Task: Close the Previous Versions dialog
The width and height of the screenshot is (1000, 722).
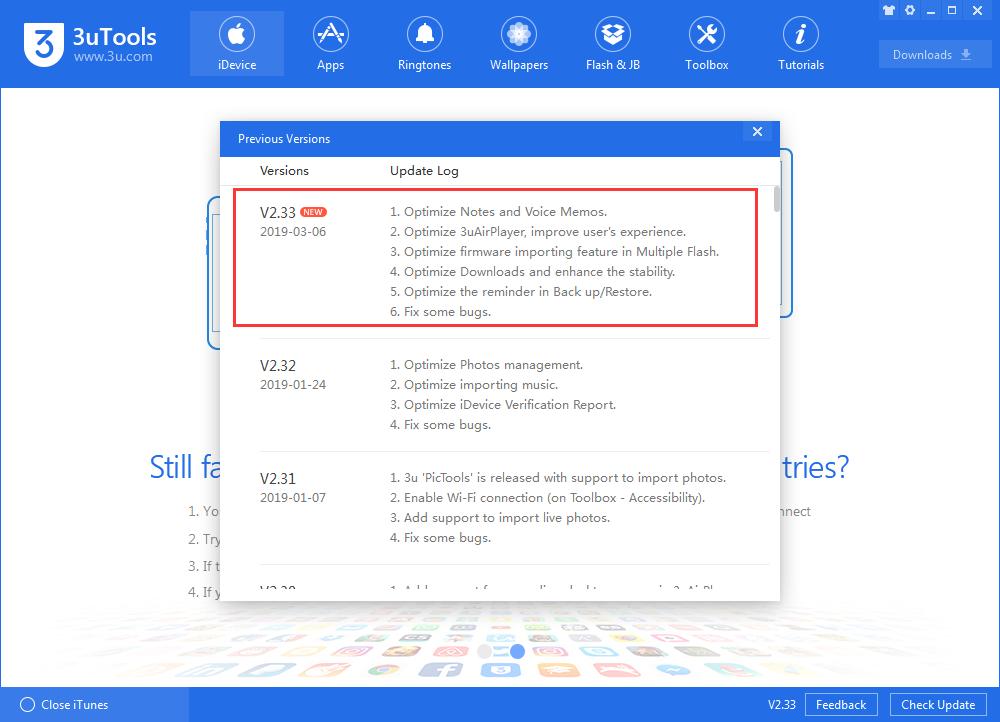Action: point(758,131)
